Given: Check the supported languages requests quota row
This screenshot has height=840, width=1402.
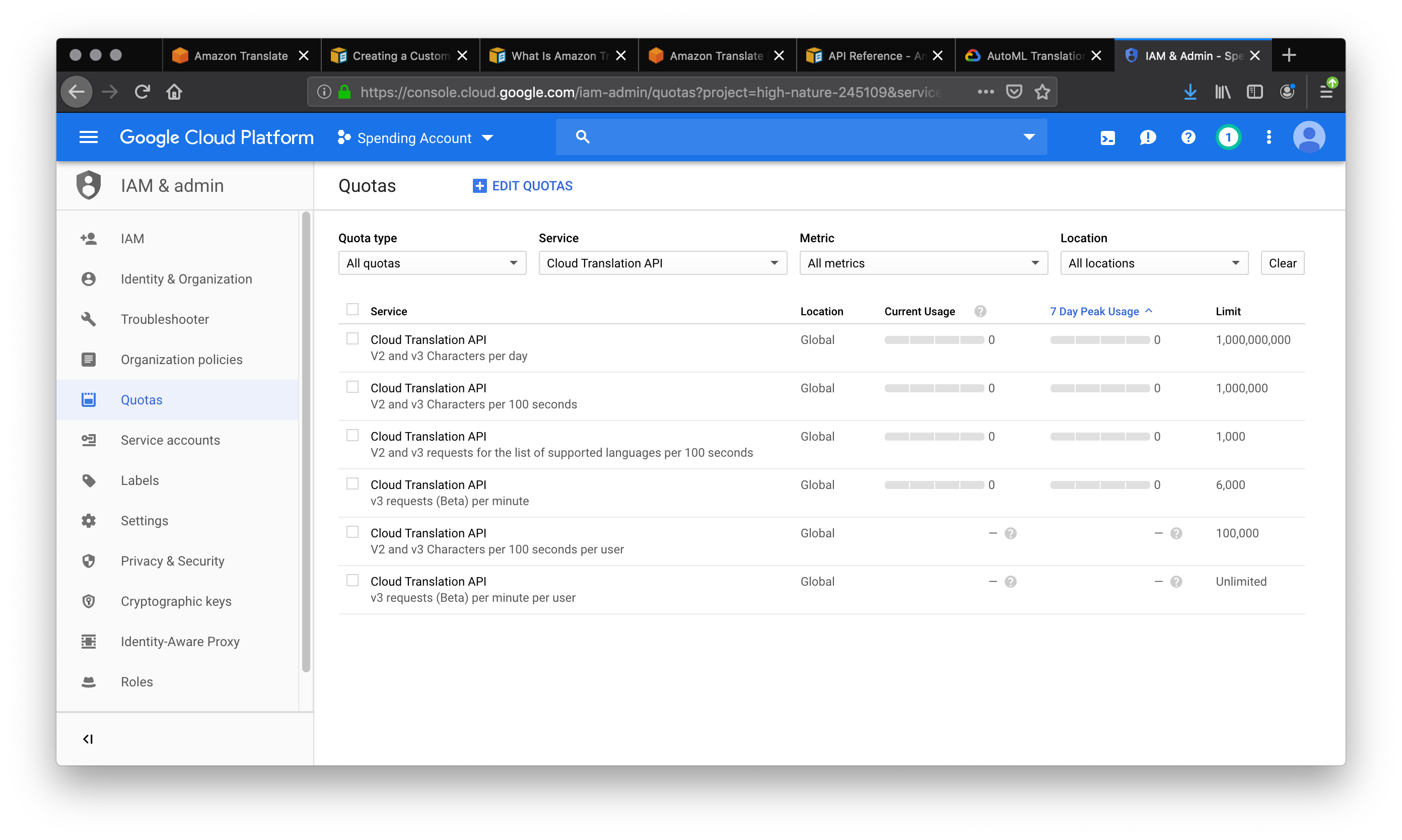Looking at the screenshot, I should pos(352,436).
